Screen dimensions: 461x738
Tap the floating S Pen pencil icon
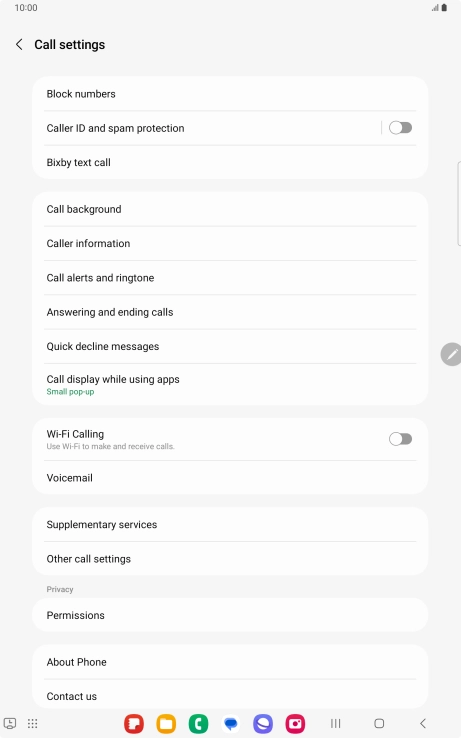click(451, 354)
